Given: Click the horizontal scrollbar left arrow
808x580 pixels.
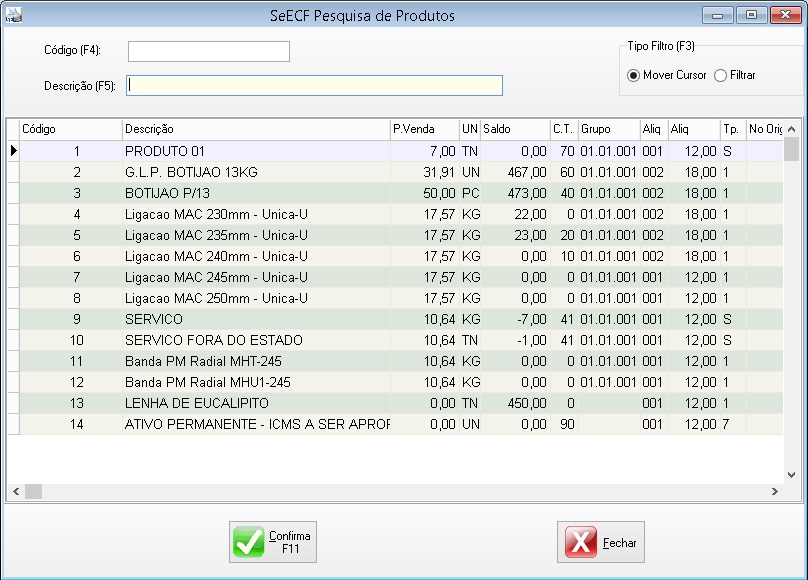Looking at the screenshot, I should [x=15, y=491].
